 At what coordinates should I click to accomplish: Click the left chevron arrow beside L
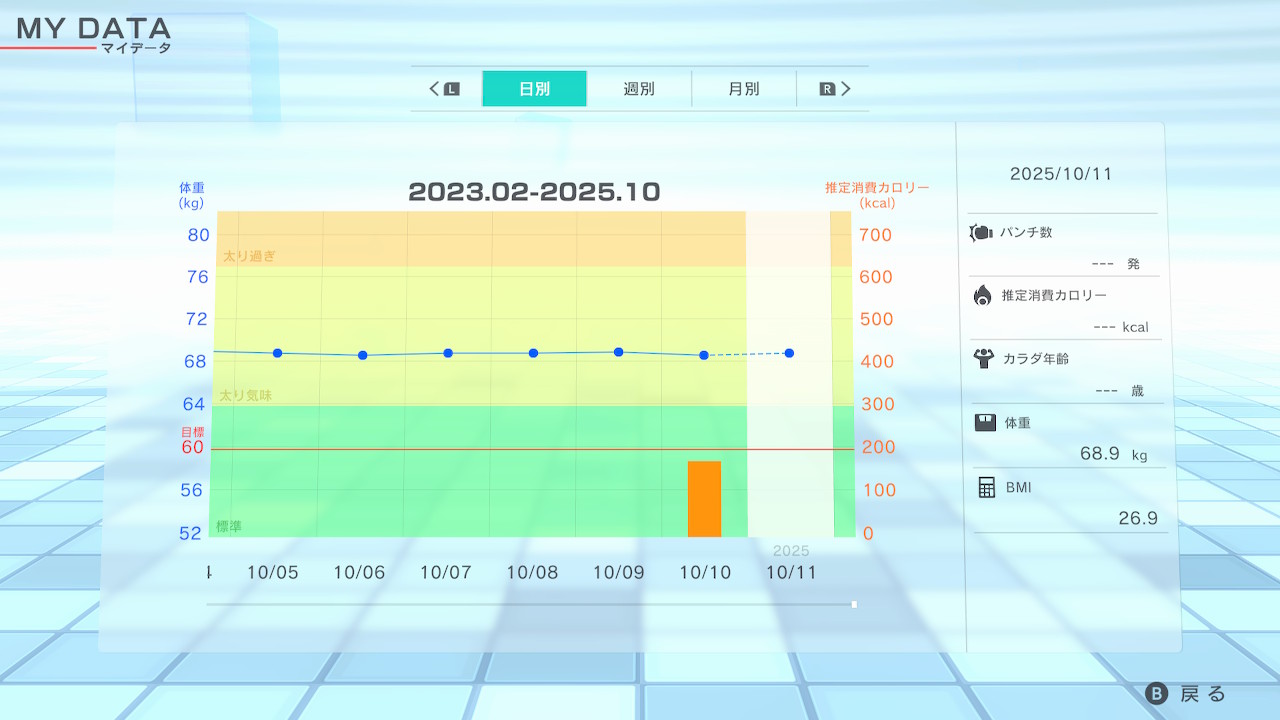435,89
